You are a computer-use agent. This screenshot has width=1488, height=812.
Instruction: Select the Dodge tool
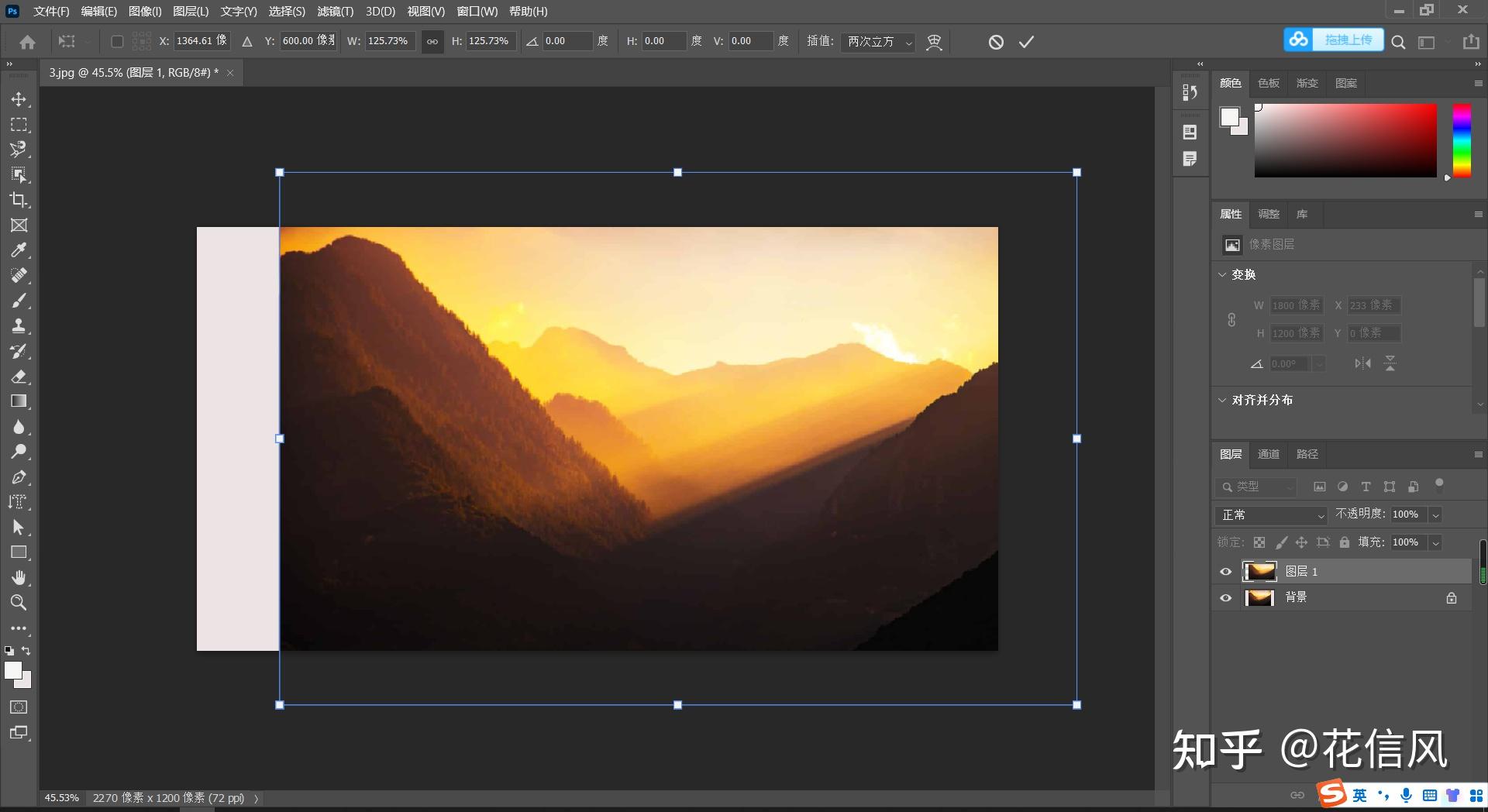pos(19,452)
